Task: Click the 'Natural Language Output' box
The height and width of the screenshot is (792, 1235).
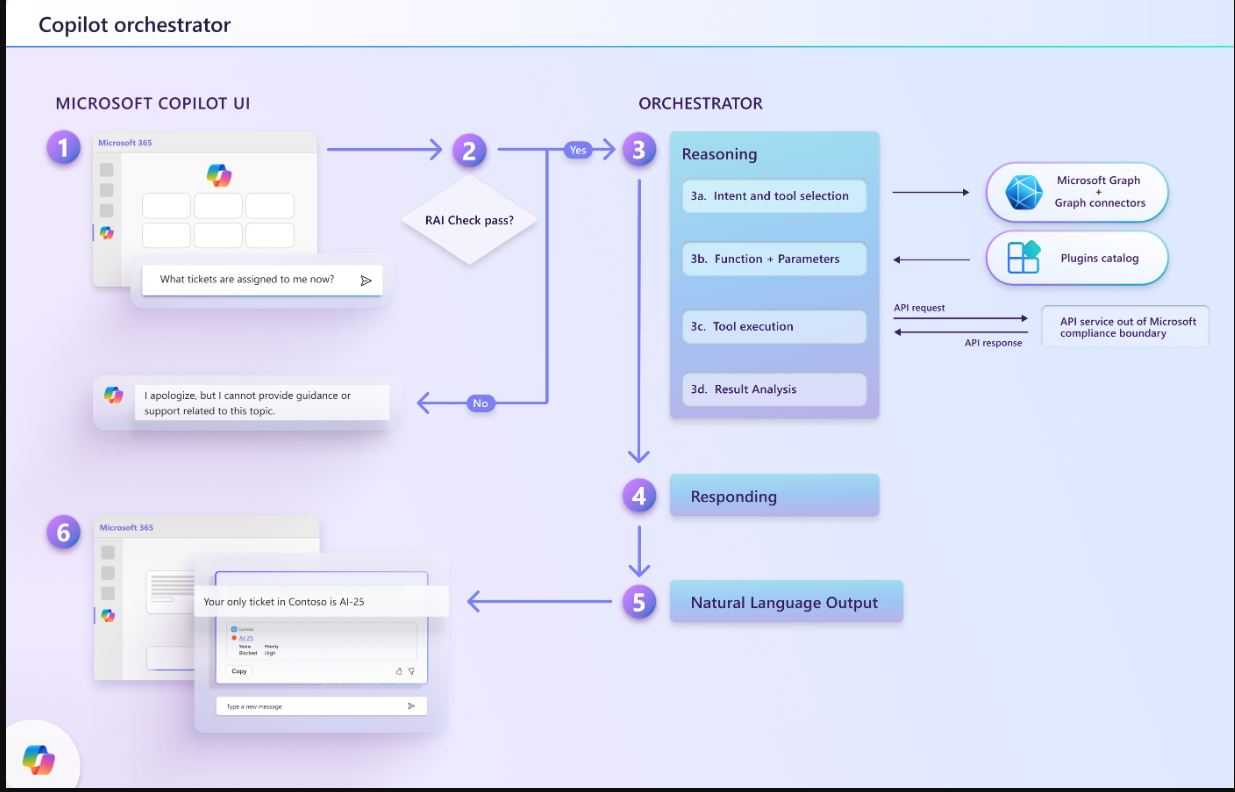Action: 786,602
